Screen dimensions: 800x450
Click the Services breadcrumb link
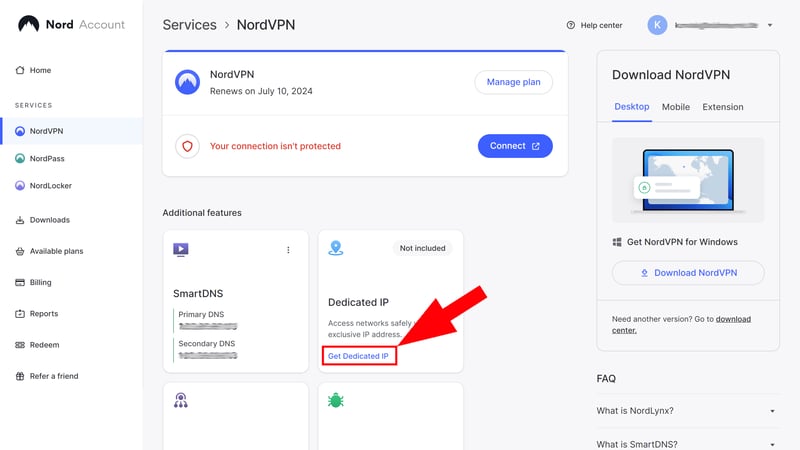(189, 24)
